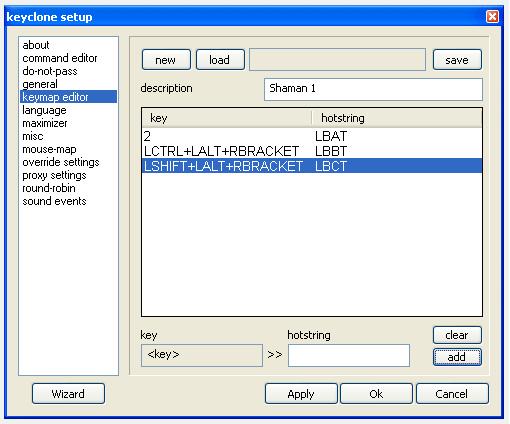510x424 pixels.
Task: Click the clear button
Action: tap(457, 335)
